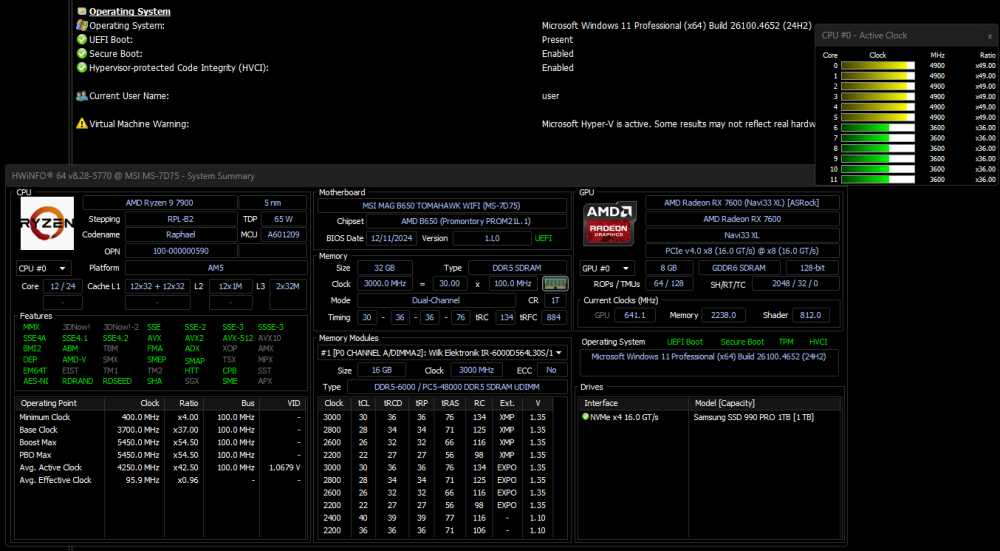Image resolution: width=1000 pixels, height=551 pixels.
Task: Click the tRFC value 884
Action: pyautogui.click(x=554, y=317)
